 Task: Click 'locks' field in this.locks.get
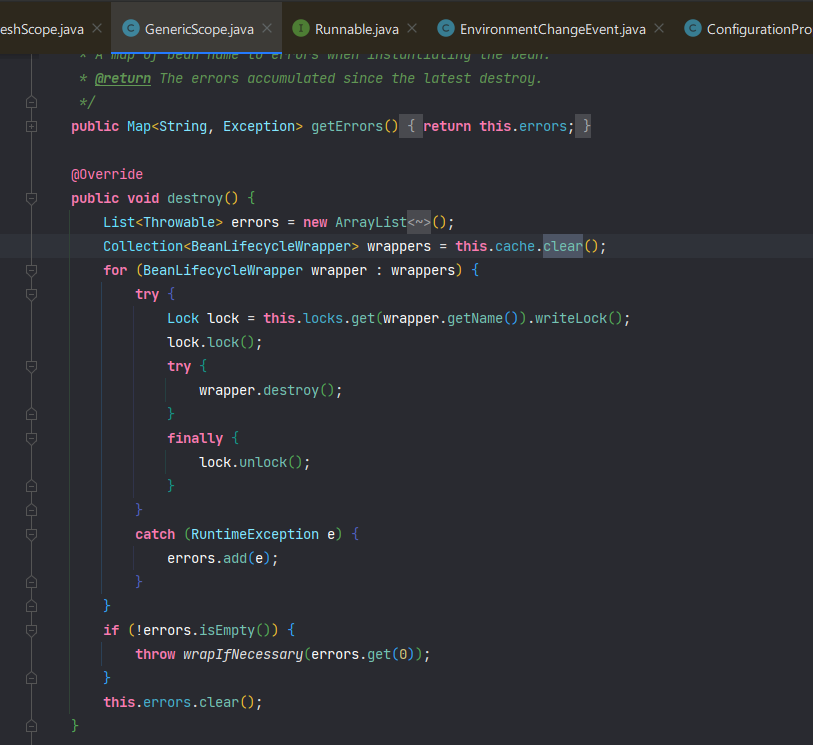coord(323,318)
